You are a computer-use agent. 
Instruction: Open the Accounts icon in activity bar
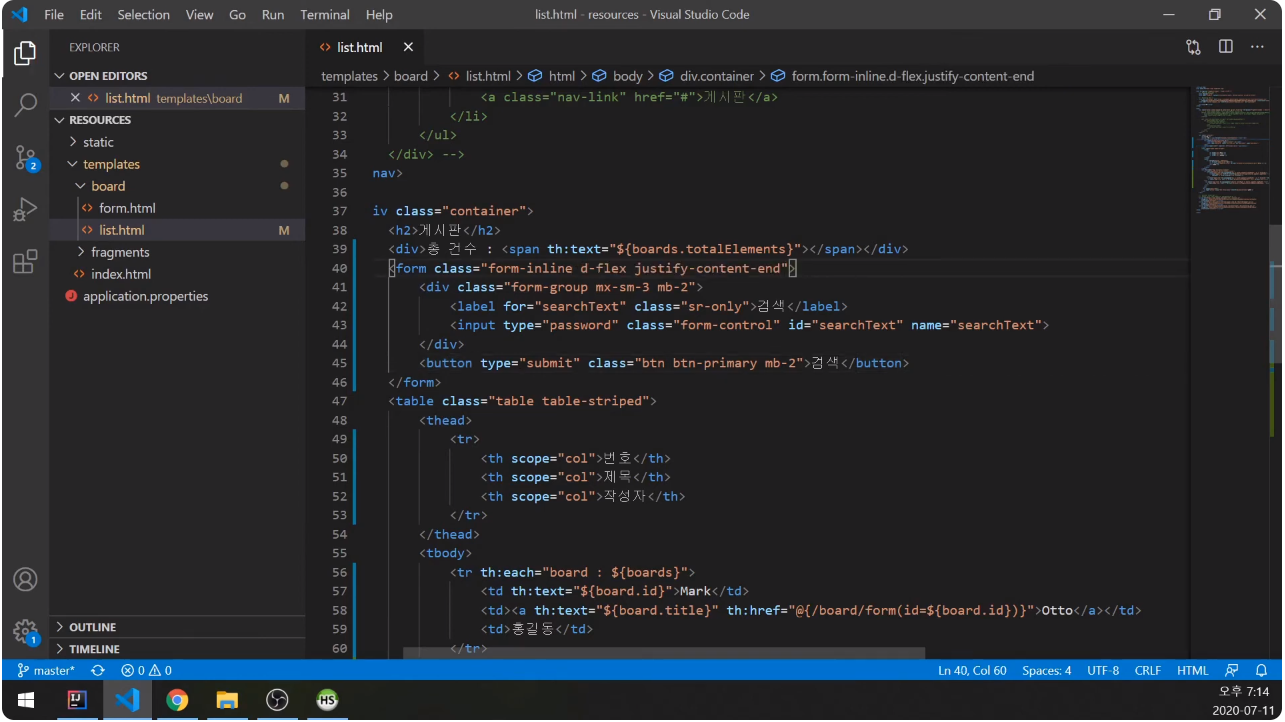[x=25, y=579]
